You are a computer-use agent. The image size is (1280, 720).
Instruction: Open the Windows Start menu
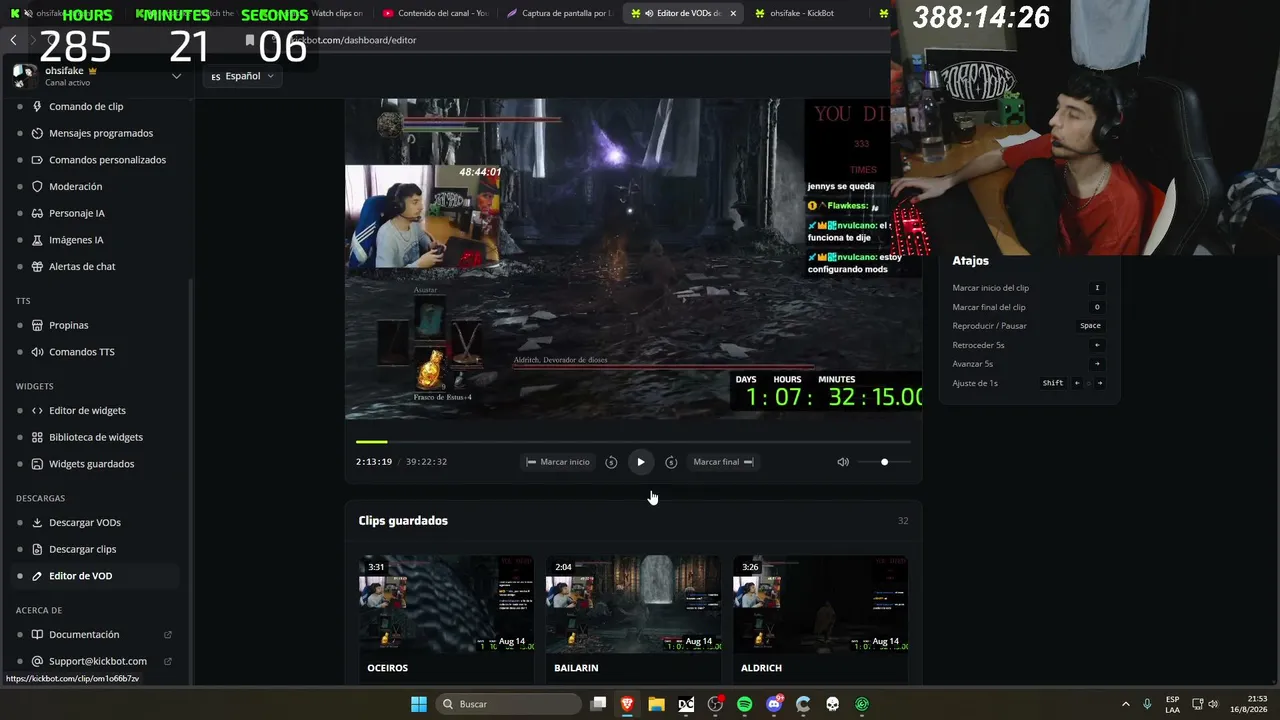(x=419, y=704)
